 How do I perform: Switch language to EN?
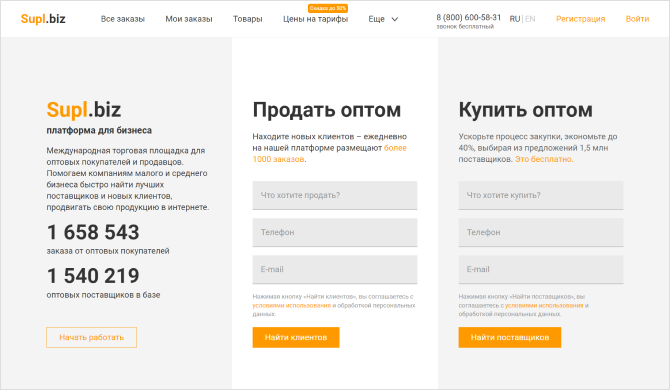[x=530, y=19]
